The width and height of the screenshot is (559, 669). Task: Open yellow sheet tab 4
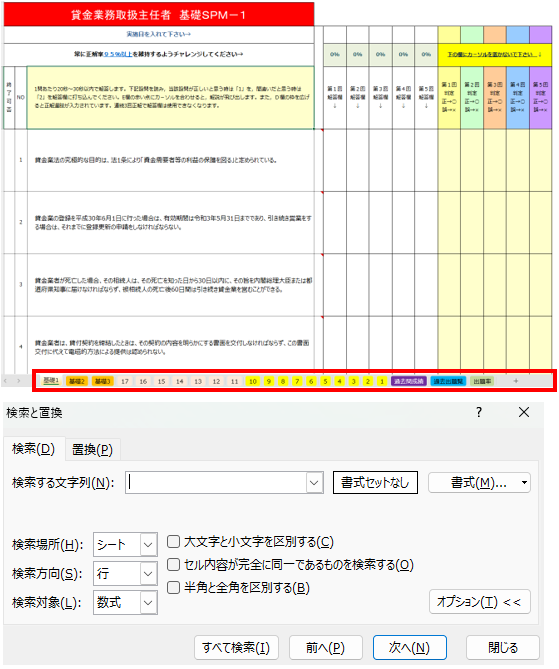[x=339, y=381]
